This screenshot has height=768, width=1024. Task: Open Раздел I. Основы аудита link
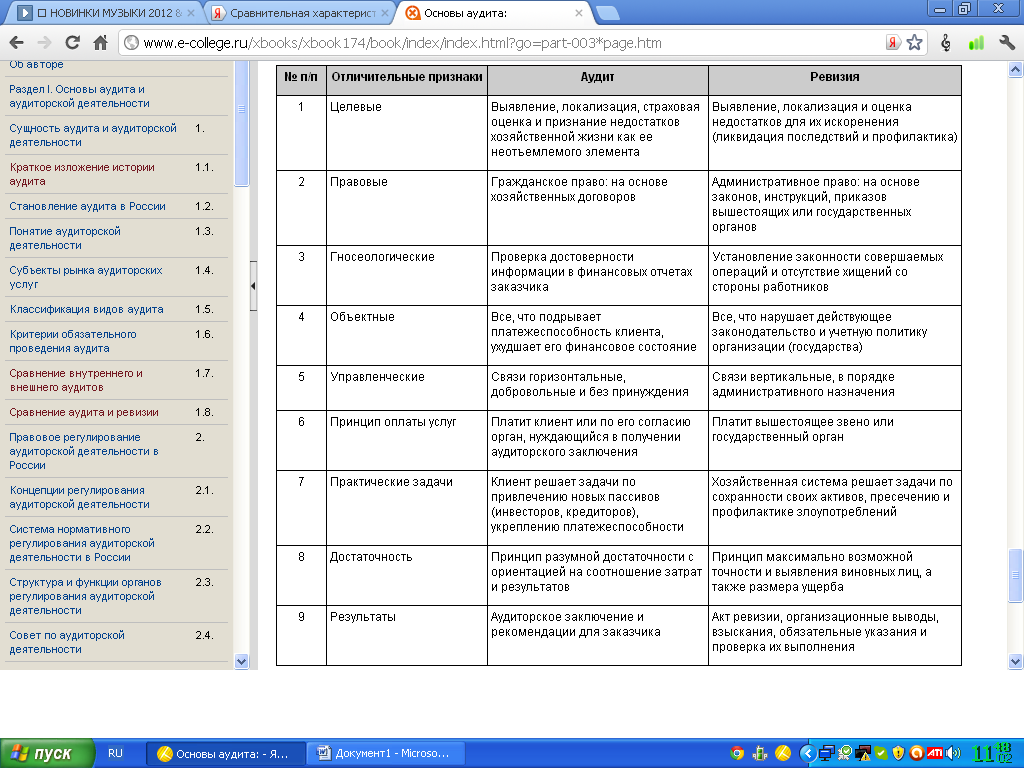pyautogui.click(x=79, y=96)
